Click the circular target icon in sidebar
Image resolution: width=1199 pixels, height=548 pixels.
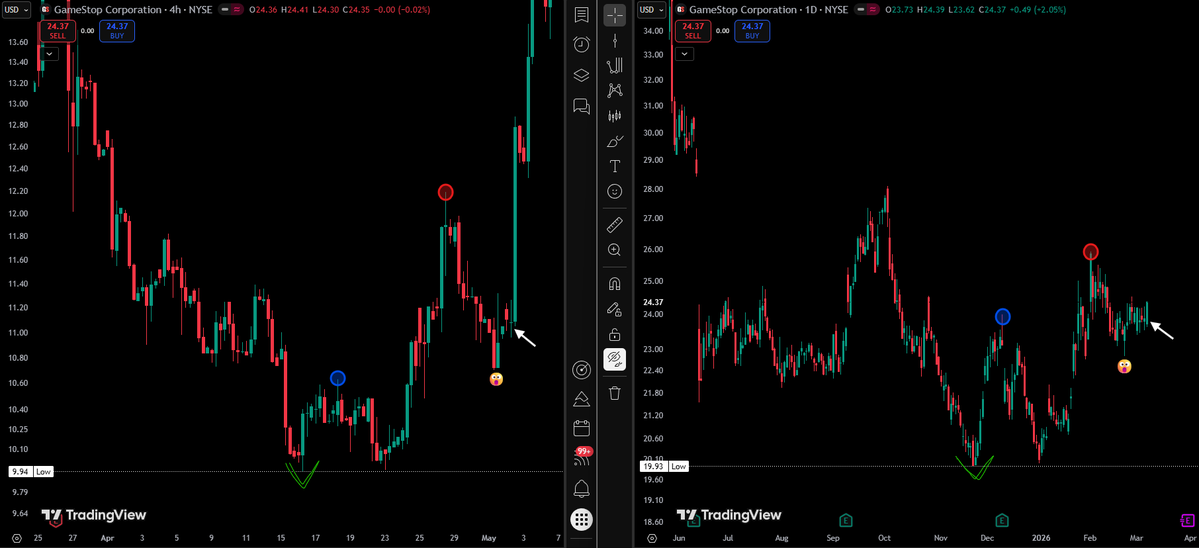point(581,371)
